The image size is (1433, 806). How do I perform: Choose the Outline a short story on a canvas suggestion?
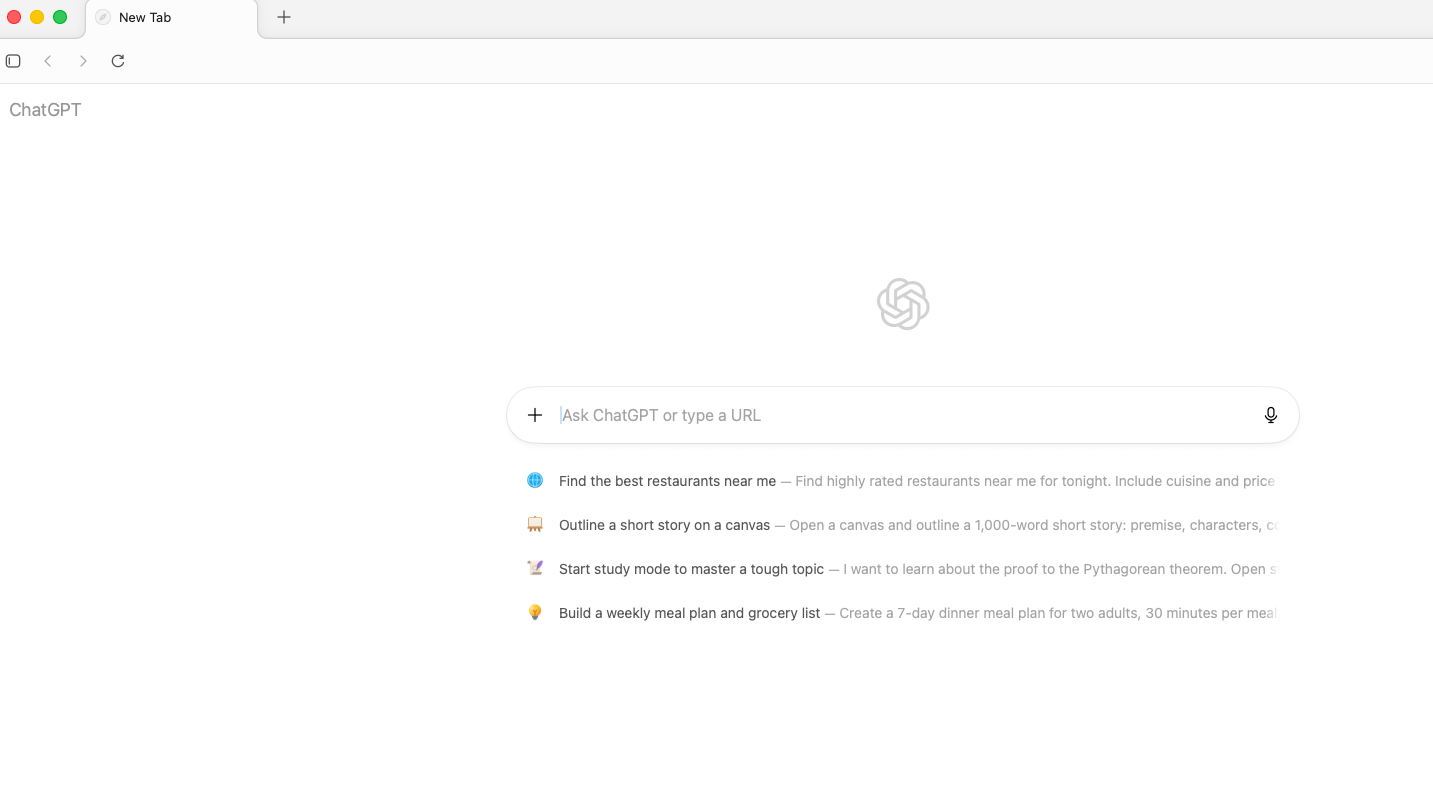(902, 525)
